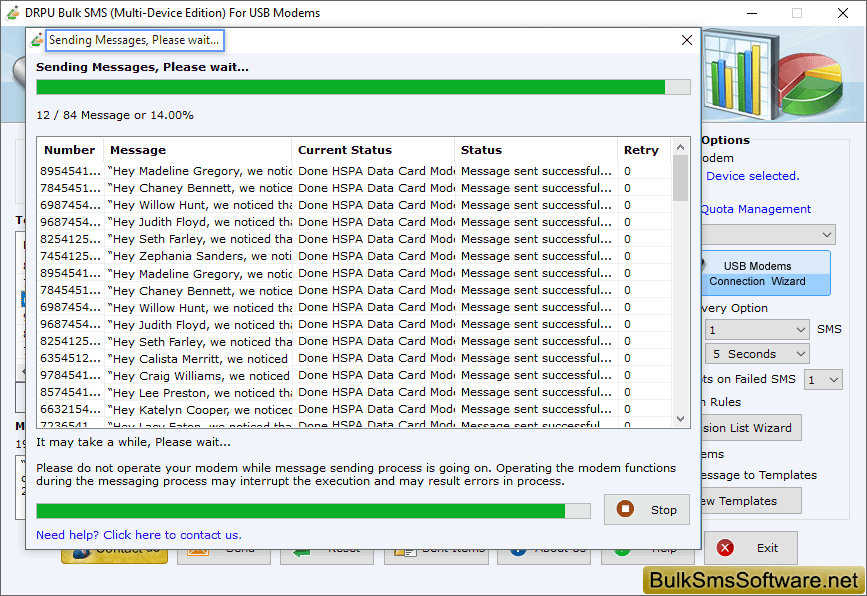
Task: Click the red stop icon on Stop button
Action: [x=625, y=509]
